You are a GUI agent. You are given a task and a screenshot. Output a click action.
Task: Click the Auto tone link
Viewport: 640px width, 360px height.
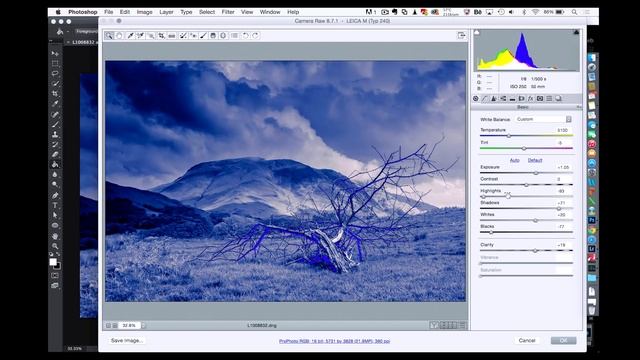pos(515,160)
